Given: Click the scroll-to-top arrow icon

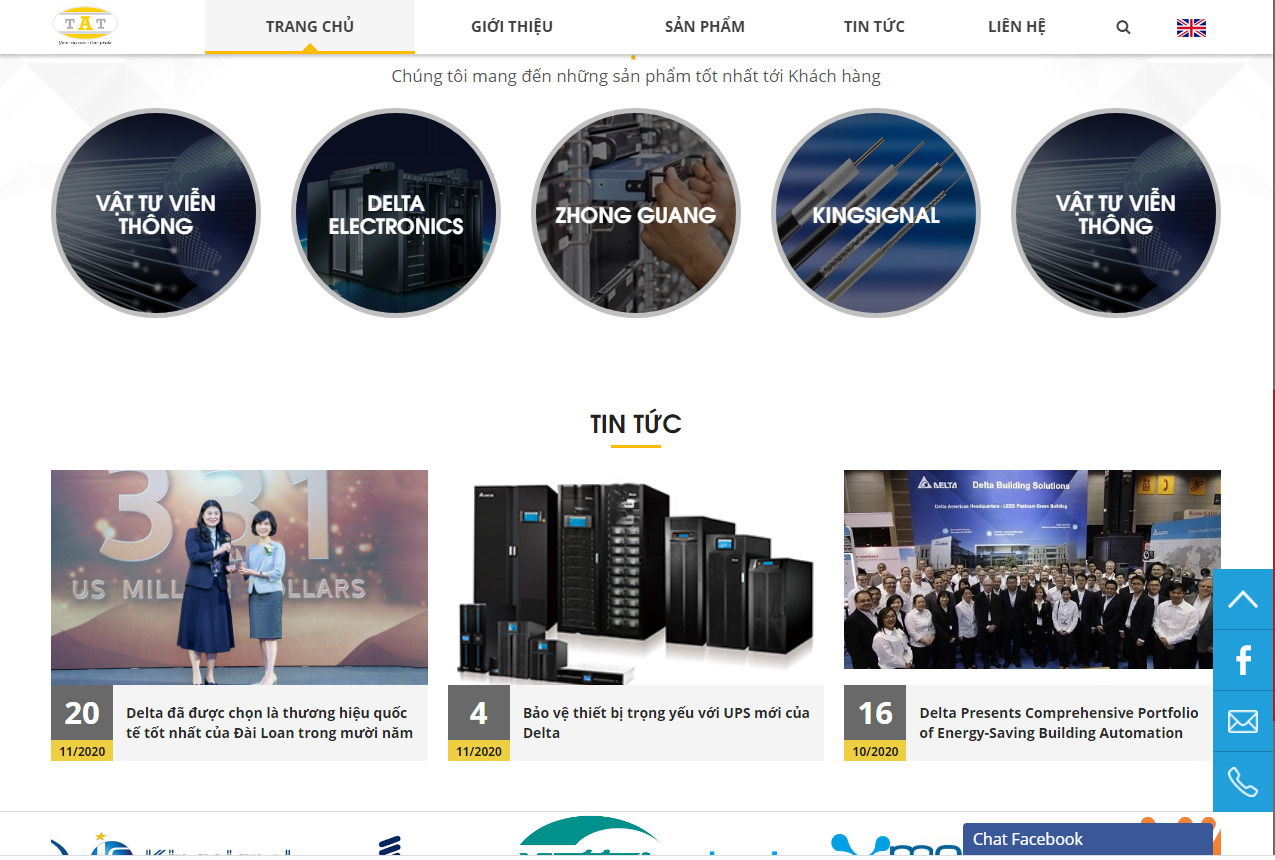Looking at the screenshot, I should [x=1243, y=599].
